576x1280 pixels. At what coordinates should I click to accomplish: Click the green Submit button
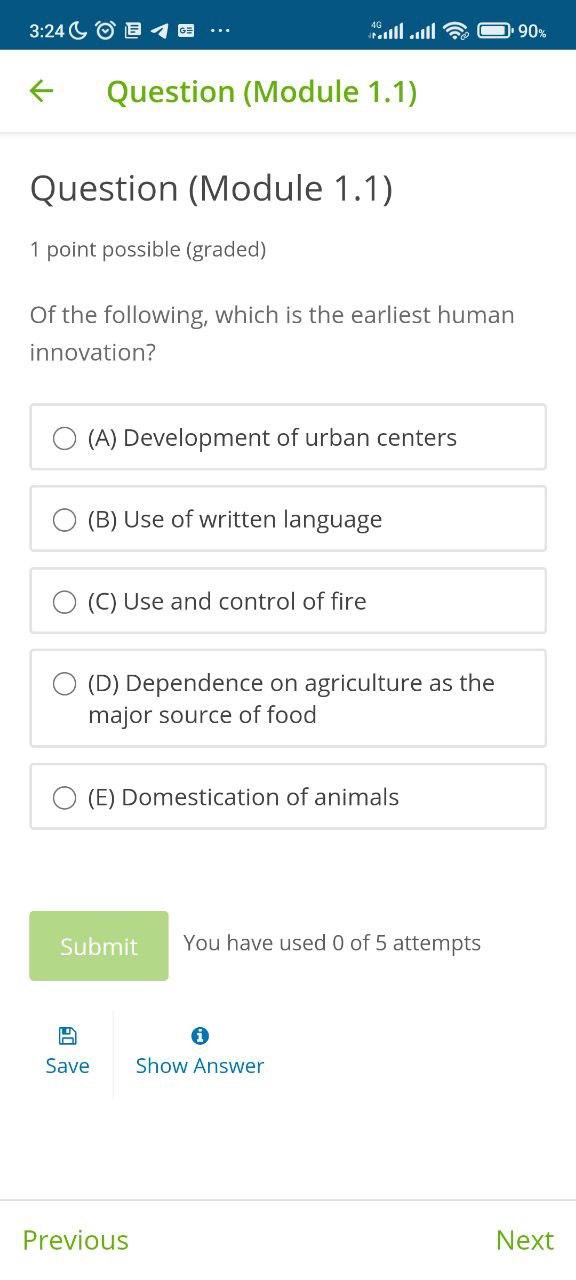pos(99,946)
